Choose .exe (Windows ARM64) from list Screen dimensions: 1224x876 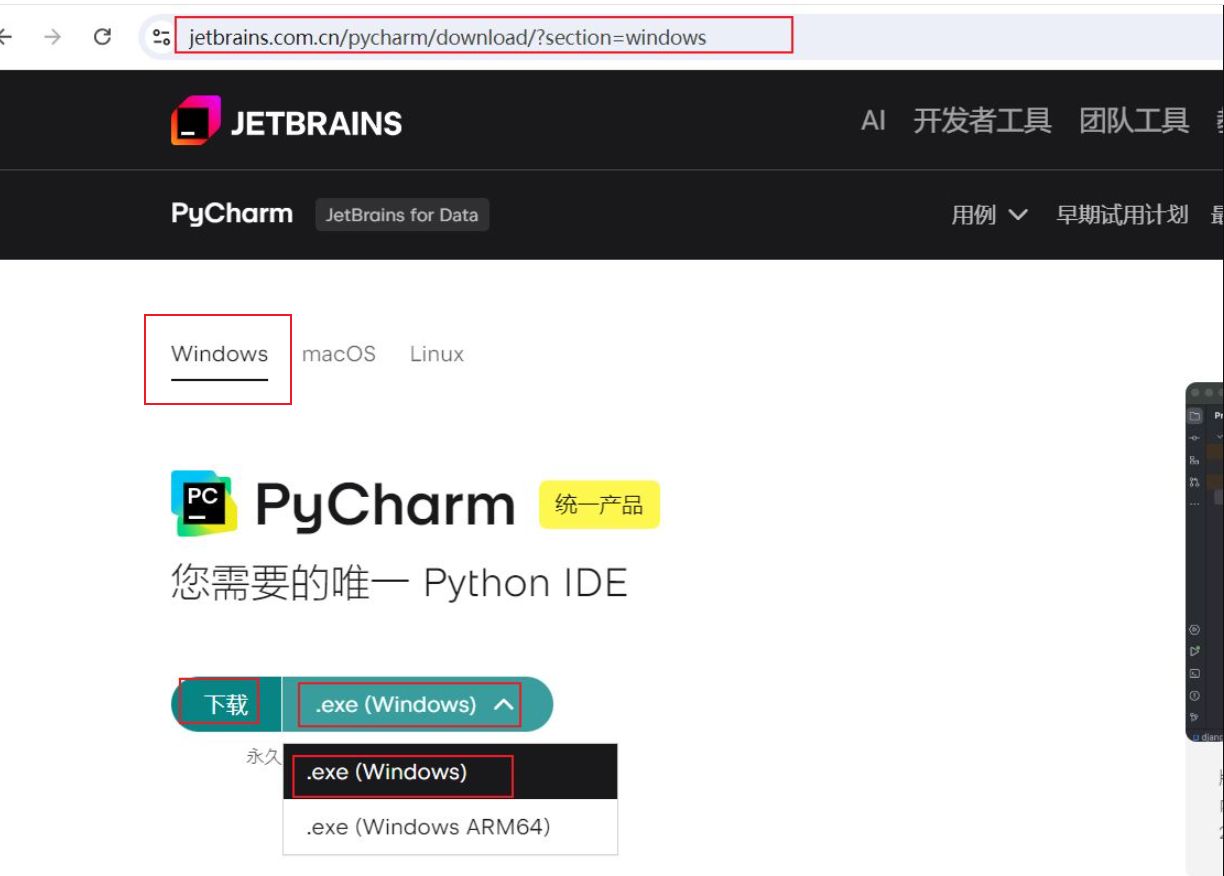tap(428, 827)
